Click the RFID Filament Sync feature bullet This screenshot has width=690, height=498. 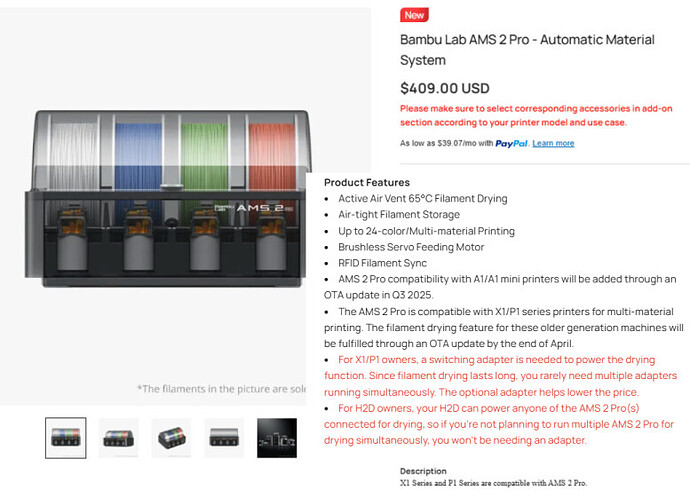(x=382, y=263)
